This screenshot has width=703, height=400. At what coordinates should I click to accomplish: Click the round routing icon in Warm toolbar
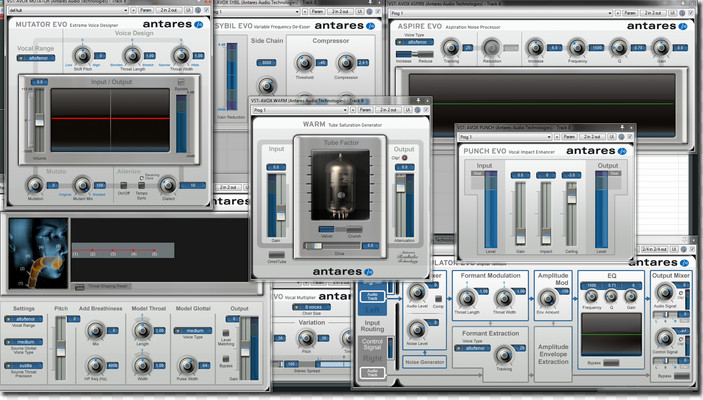pyautogui.click(x=417, y=110)
